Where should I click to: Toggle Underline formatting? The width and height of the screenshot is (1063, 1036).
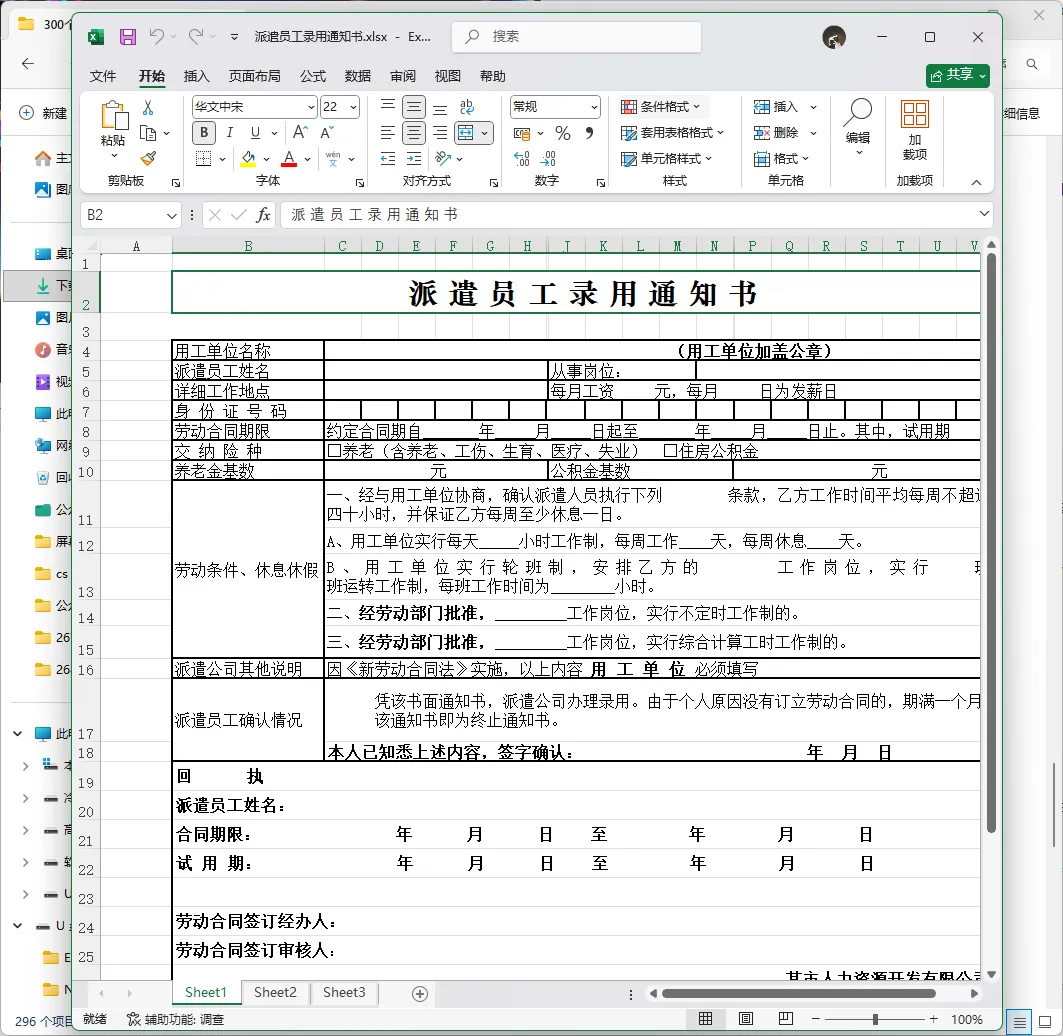click(256, 133)
